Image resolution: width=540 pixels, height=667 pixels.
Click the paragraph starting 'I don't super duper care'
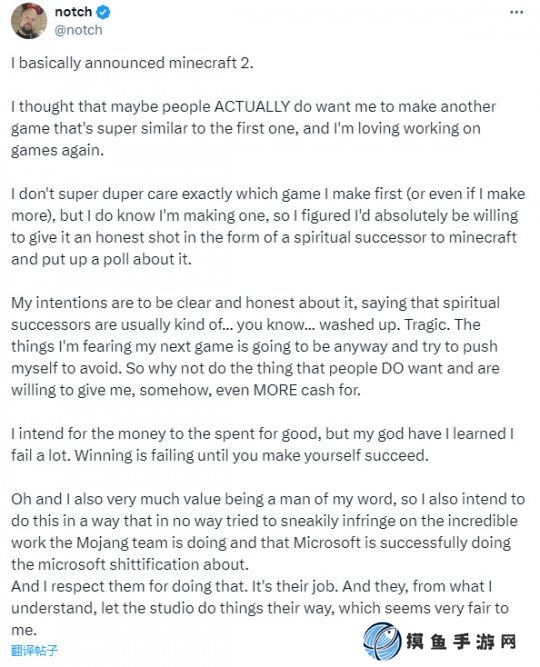click(268, 226)
